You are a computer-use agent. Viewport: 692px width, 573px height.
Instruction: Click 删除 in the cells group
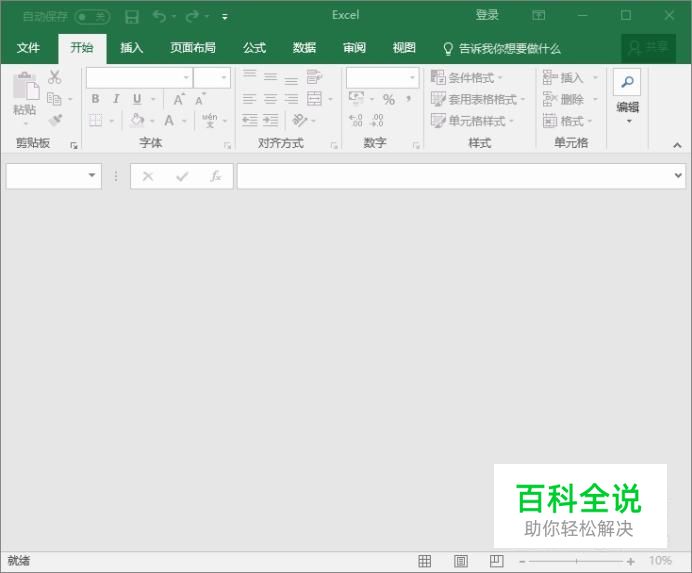click(569, 99)
